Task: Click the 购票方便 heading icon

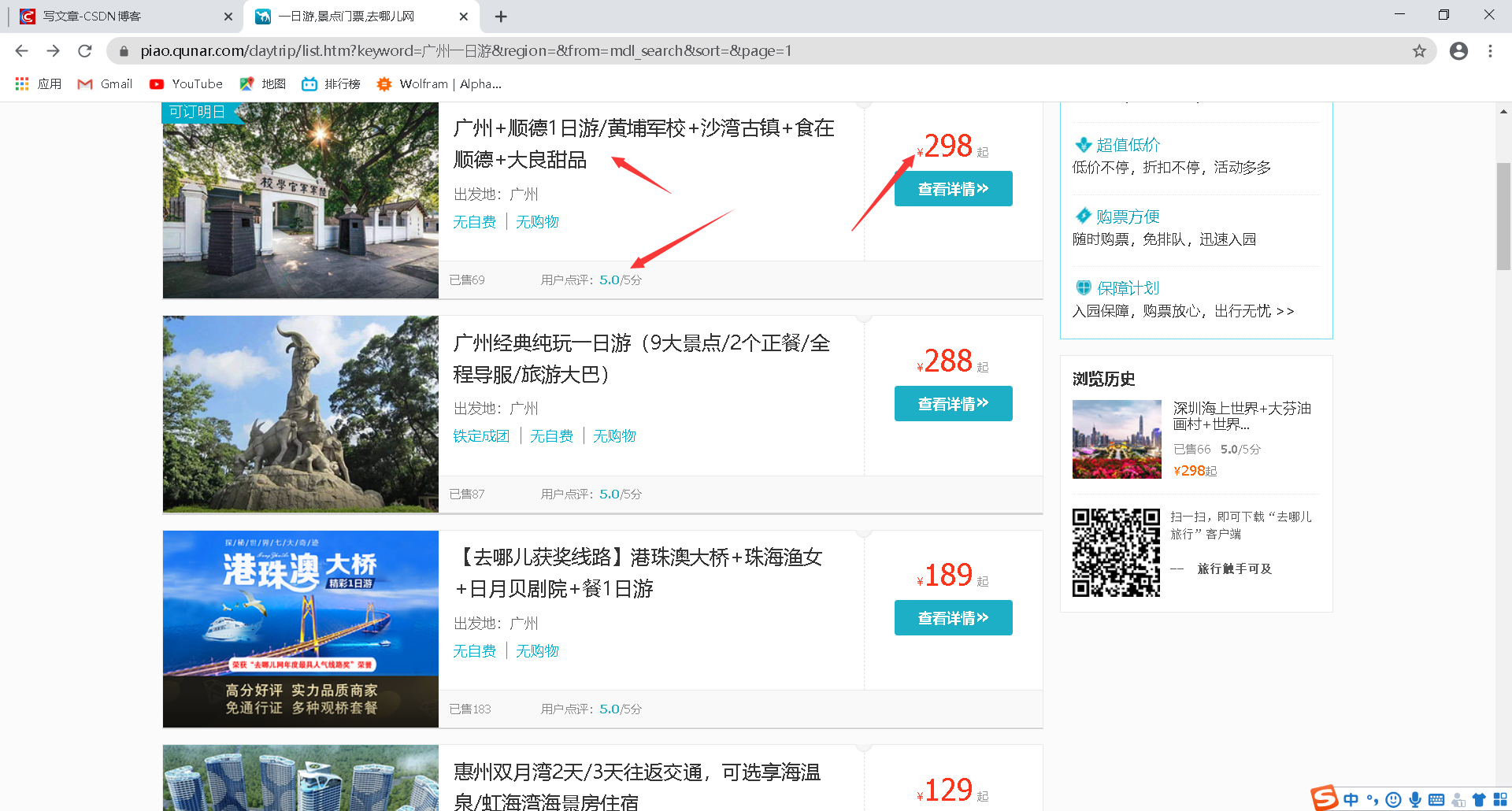Action: click(1084, 217)
